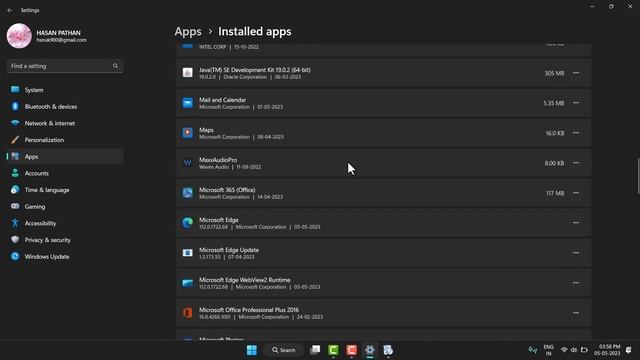
Task: Open more options for MaxxAudioPro
Action: pos(576,163)
